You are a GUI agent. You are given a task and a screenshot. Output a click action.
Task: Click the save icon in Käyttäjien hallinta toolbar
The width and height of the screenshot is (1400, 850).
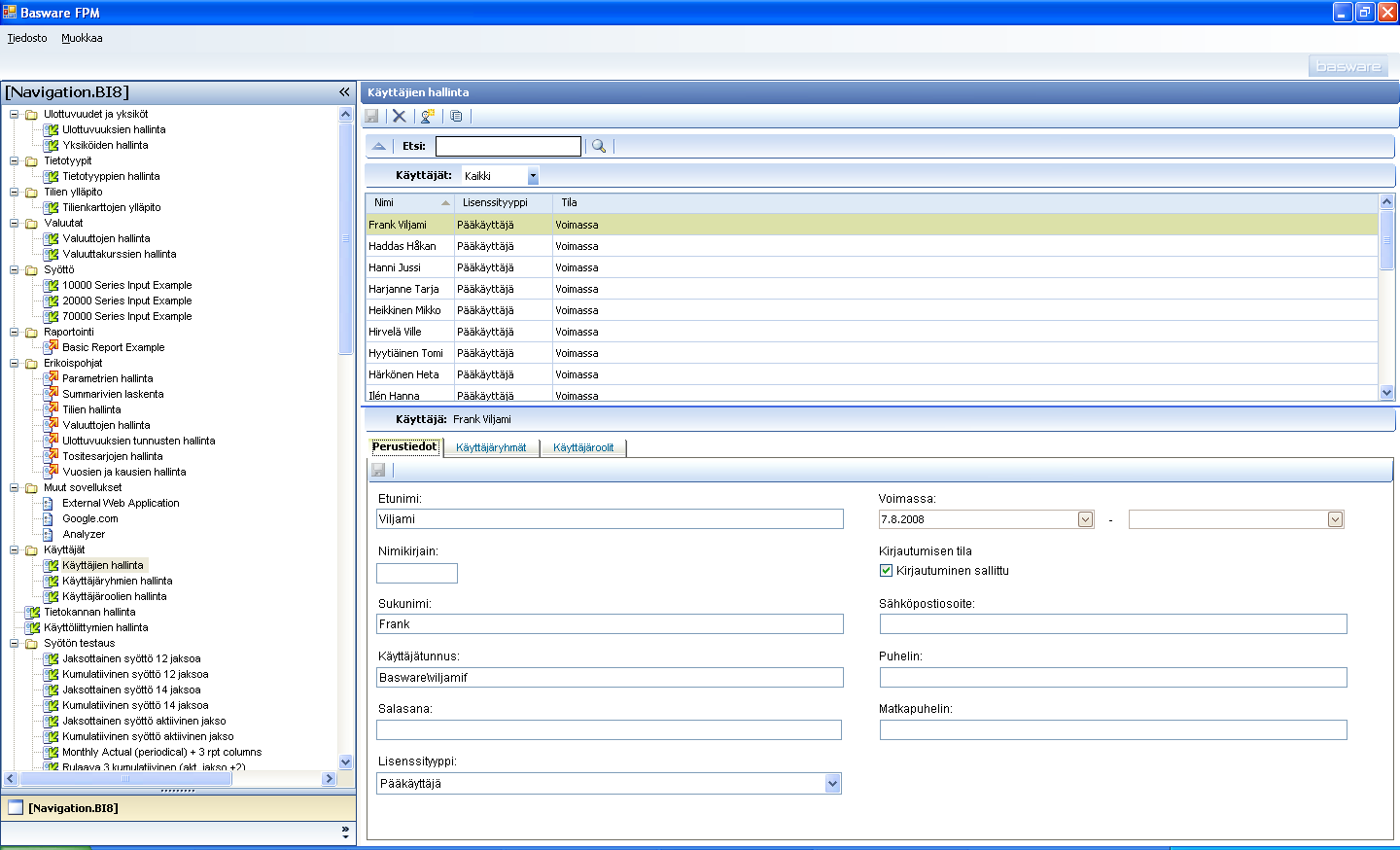tap(371, 116)
